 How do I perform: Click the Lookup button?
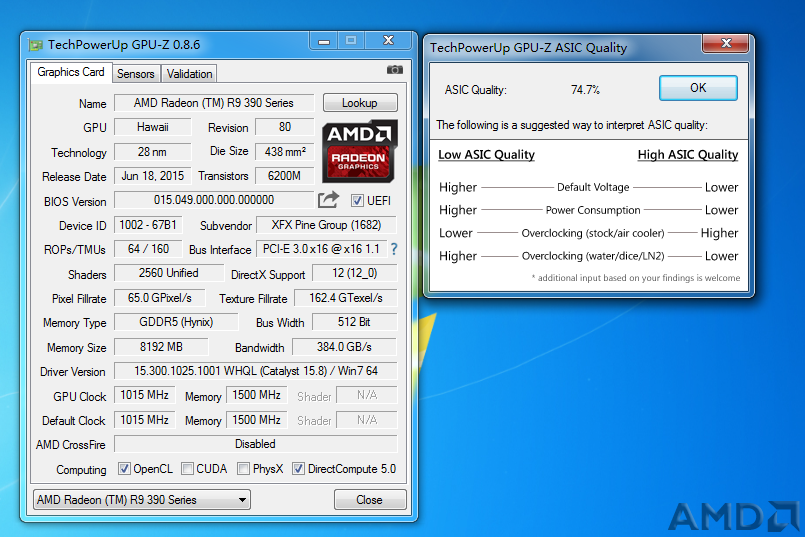pyautogui.click(x=360, y=103)
